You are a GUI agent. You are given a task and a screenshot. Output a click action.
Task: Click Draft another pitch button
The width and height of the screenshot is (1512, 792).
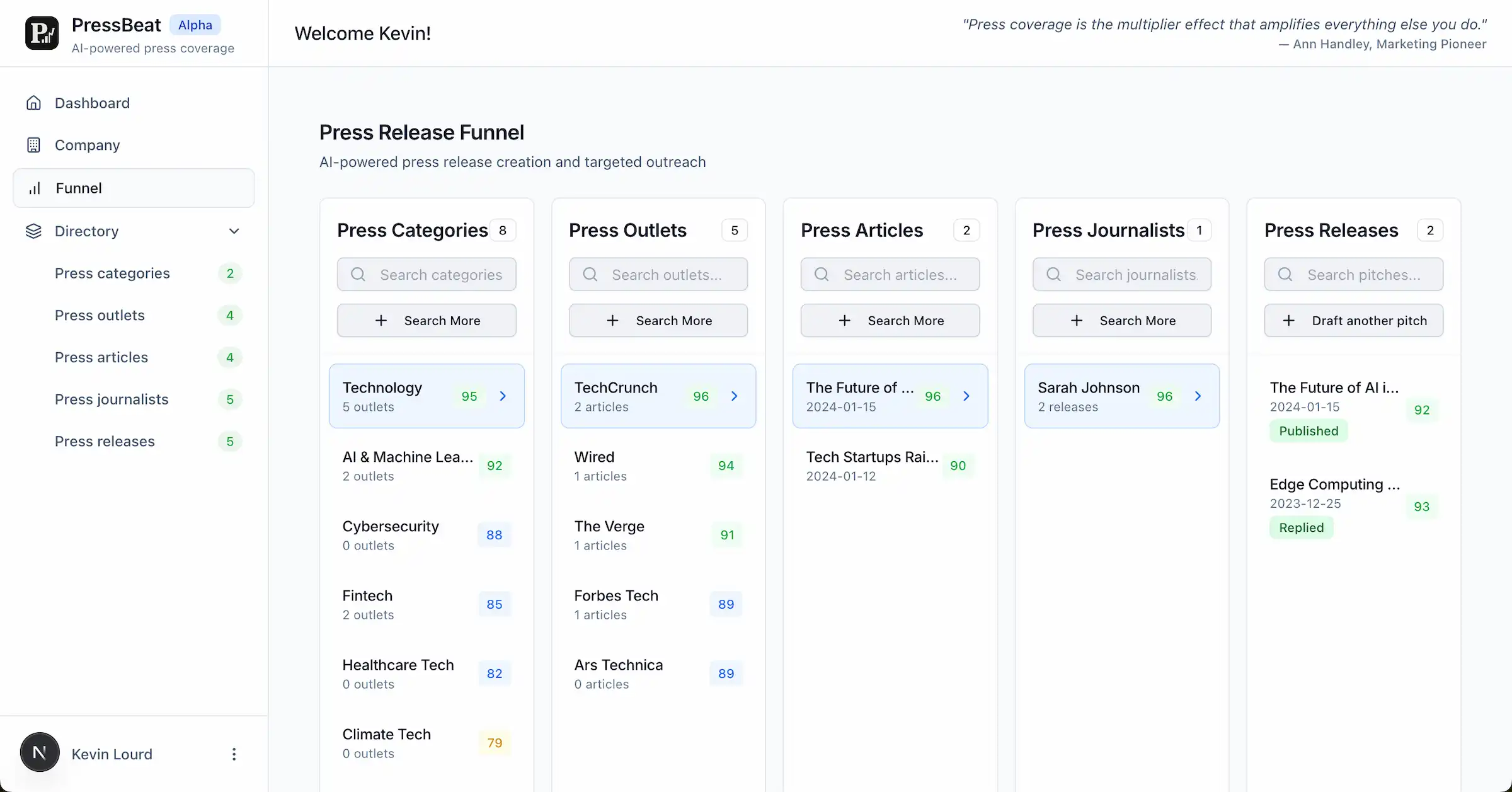(x=1354, y=321)
